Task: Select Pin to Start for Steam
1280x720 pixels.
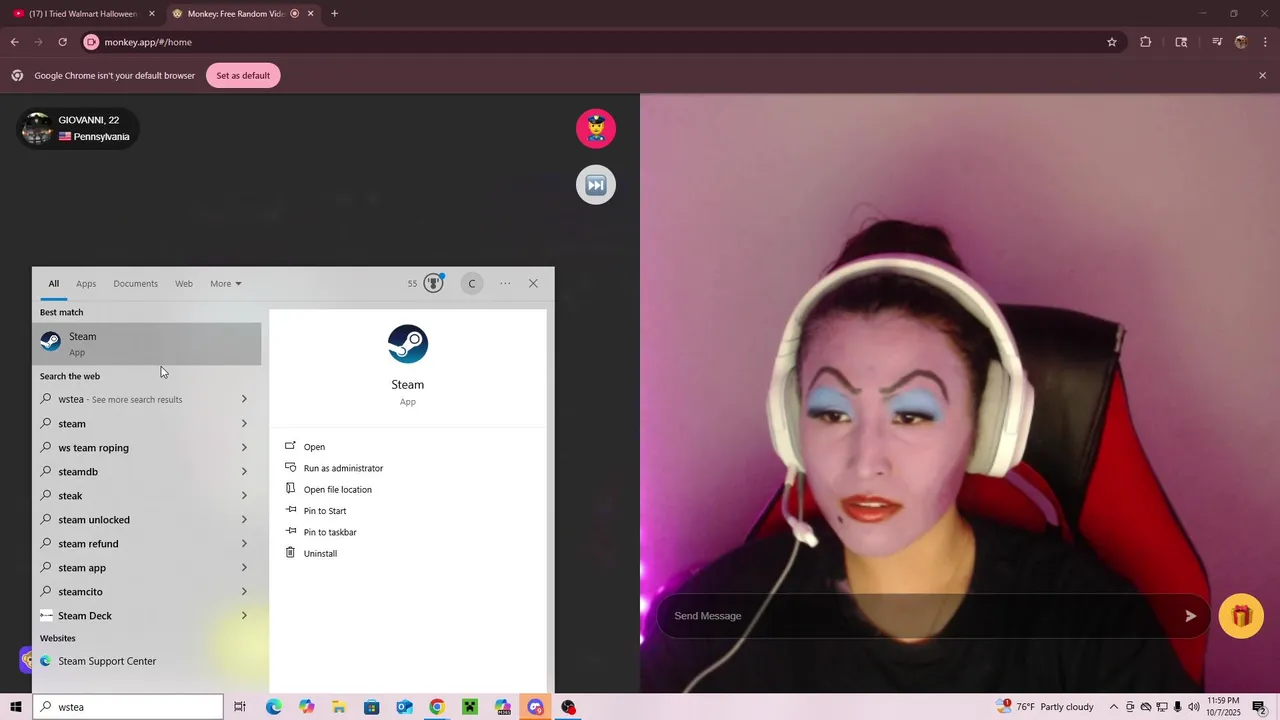Action: coord(324,511)
